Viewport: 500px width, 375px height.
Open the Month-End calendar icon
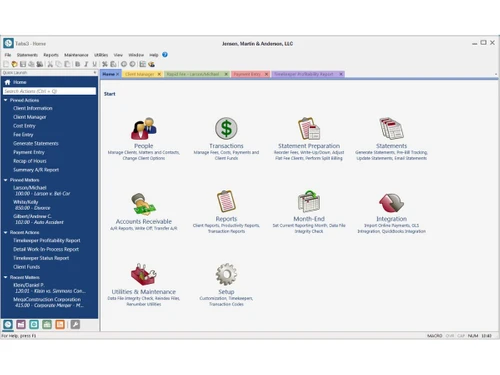(x=309, y=201)
